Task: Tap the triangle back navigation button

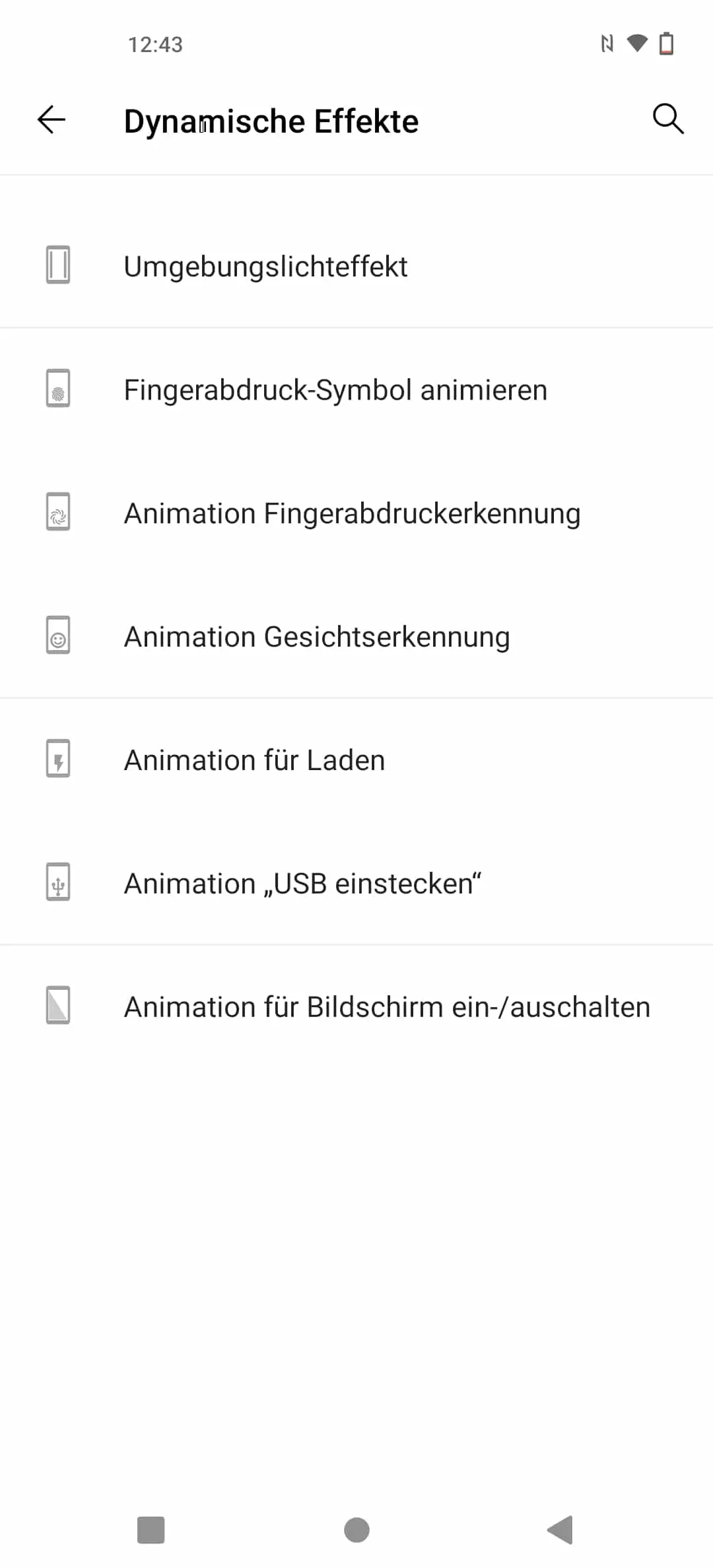Action: (560, 1530)
